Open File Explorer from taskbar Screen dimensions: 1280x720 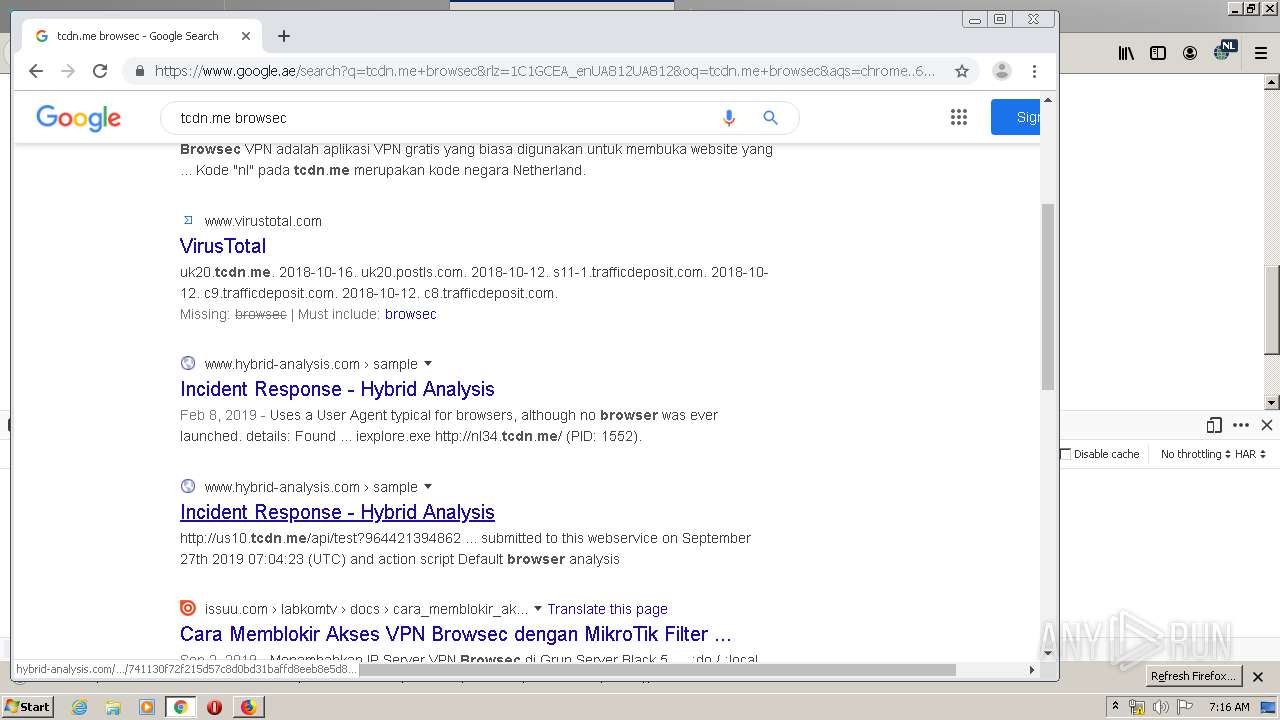(x=113, y=707)
